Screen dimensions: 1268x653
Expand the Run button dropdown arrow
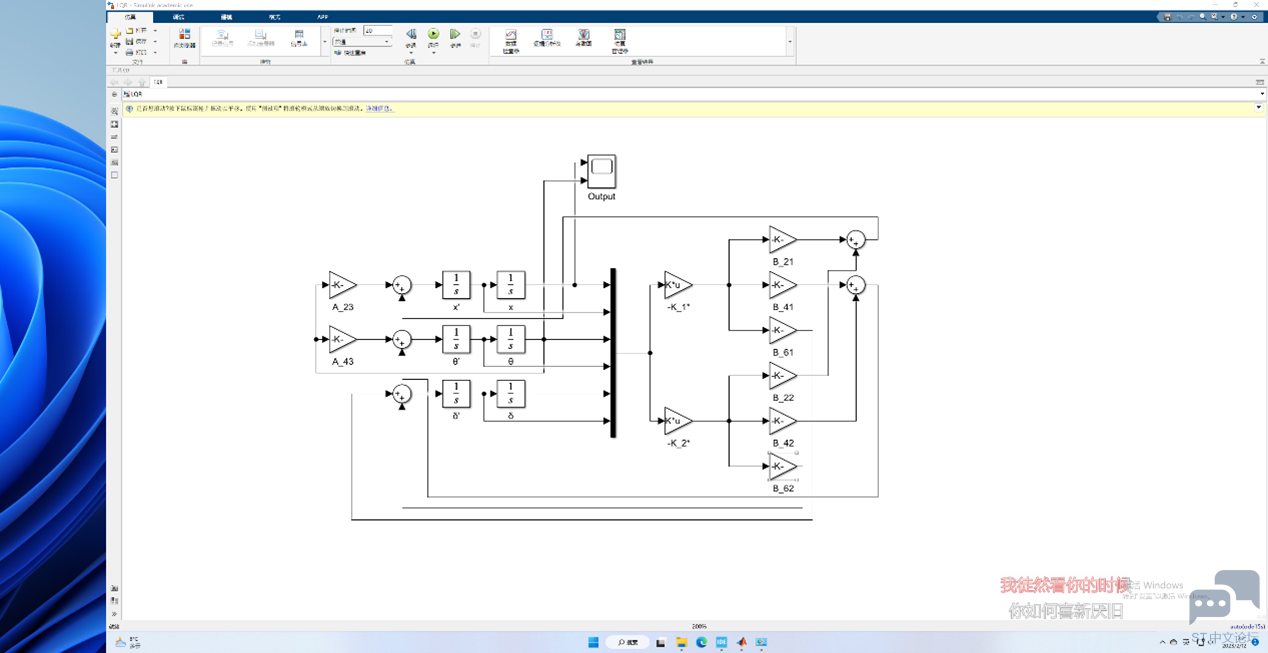433,53
